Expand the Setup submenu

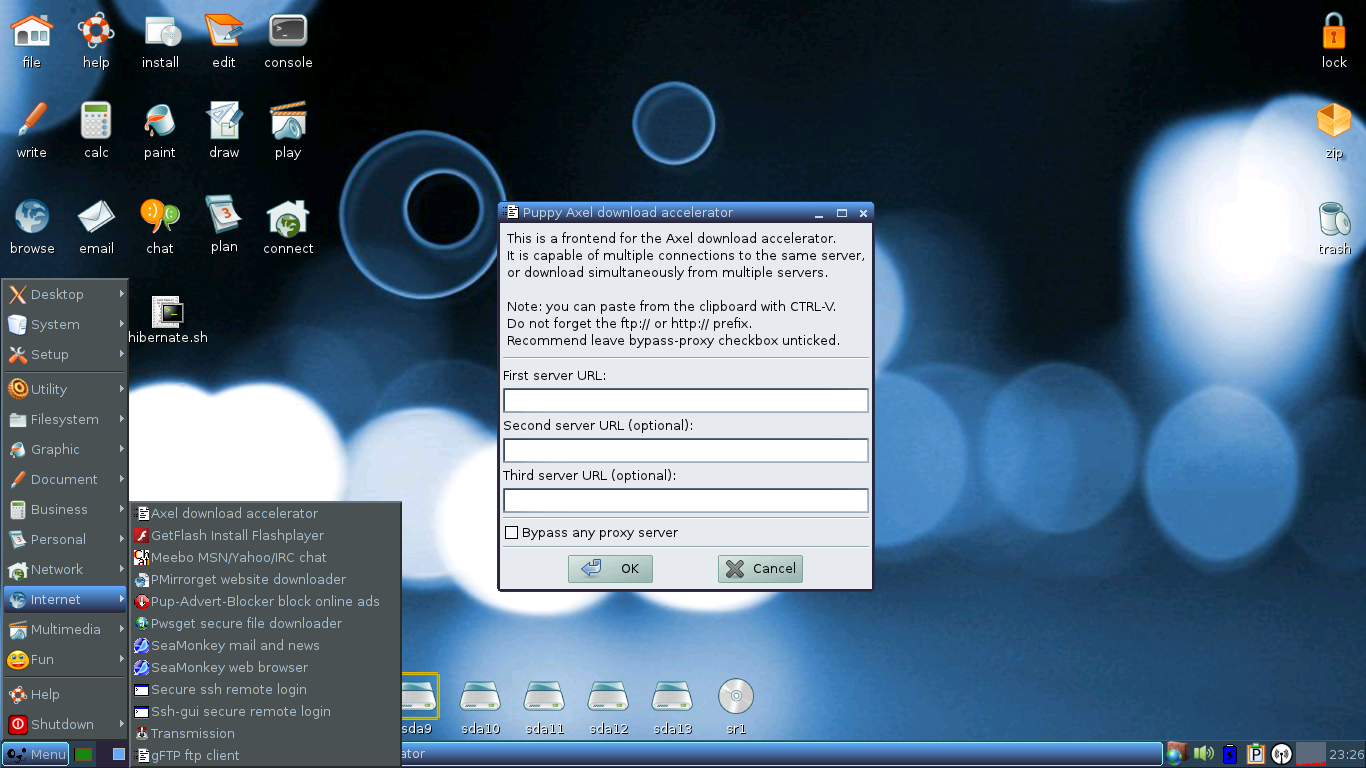click(x=65, y=354)
